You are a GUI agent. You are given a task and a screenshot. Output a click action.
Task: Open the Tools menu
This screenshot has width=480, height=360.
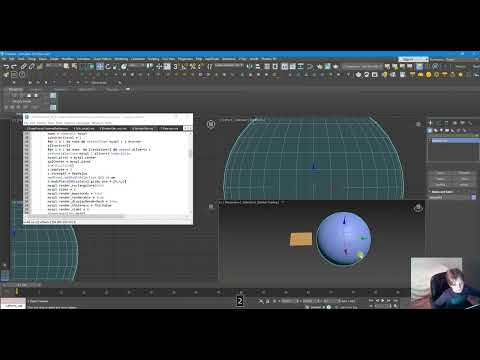click(x=21, y=59)
